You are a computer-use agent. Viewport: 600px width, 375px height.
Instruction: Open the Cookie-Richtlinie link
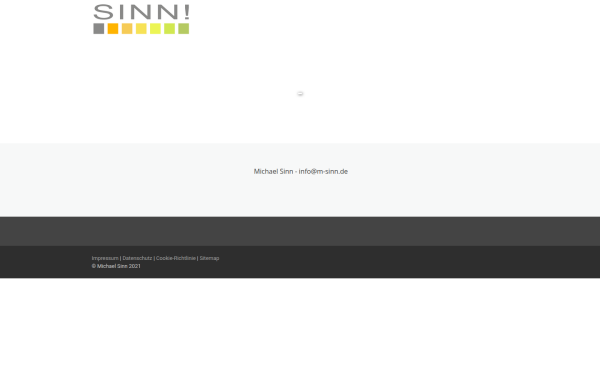[x=176, y=258]
